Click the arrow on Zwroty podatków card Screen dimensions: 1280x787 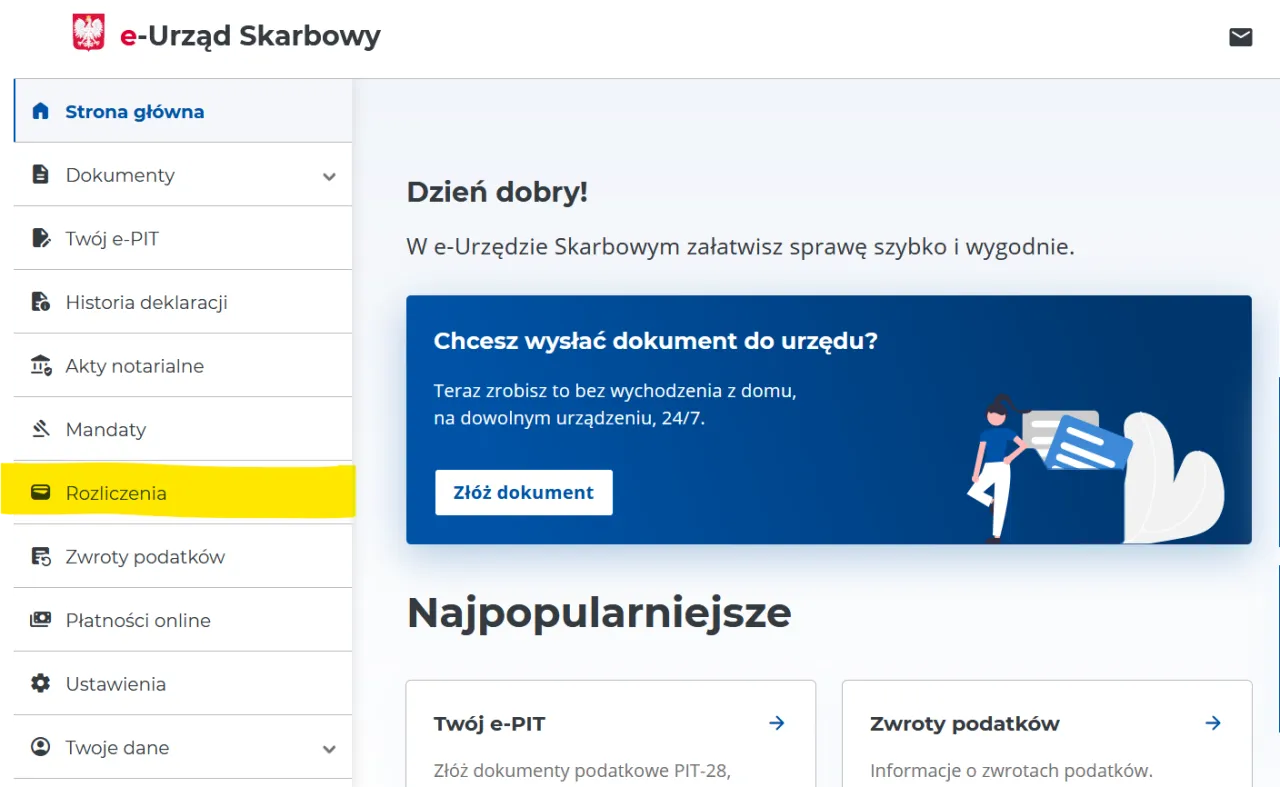(x=1212, y=723)
